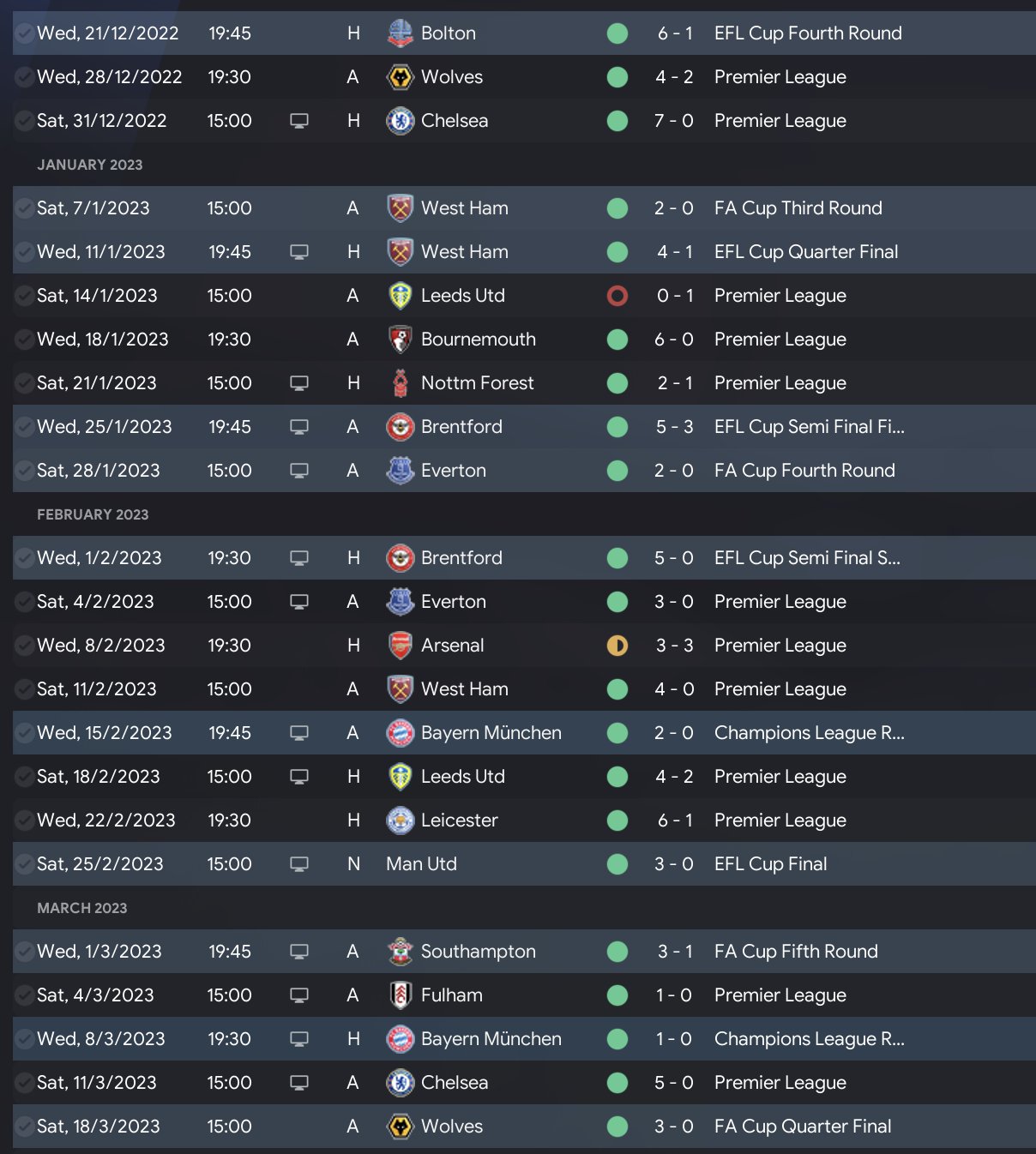Click the Southampton club crest
Viewport: 1036px width, 1154px height.
(x=400, y=952)
